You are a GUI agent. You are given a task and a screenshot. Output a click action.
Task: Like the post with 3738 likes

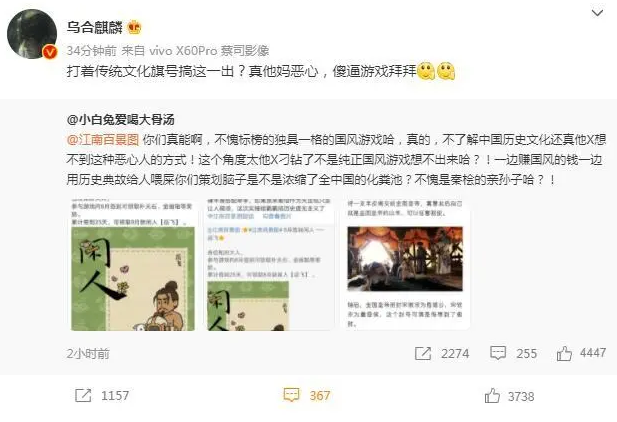point(492,396)
